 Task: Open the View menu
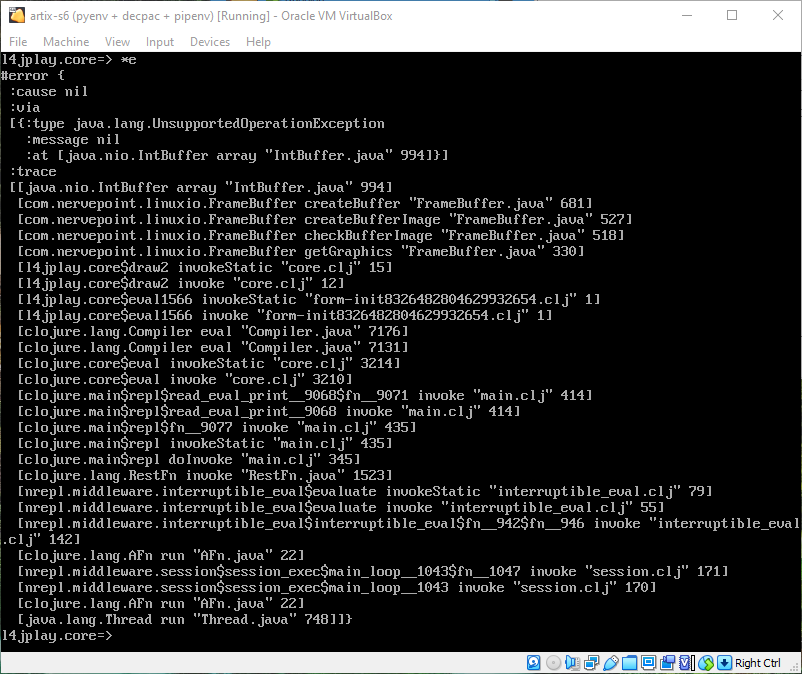(x=117, y=41)
